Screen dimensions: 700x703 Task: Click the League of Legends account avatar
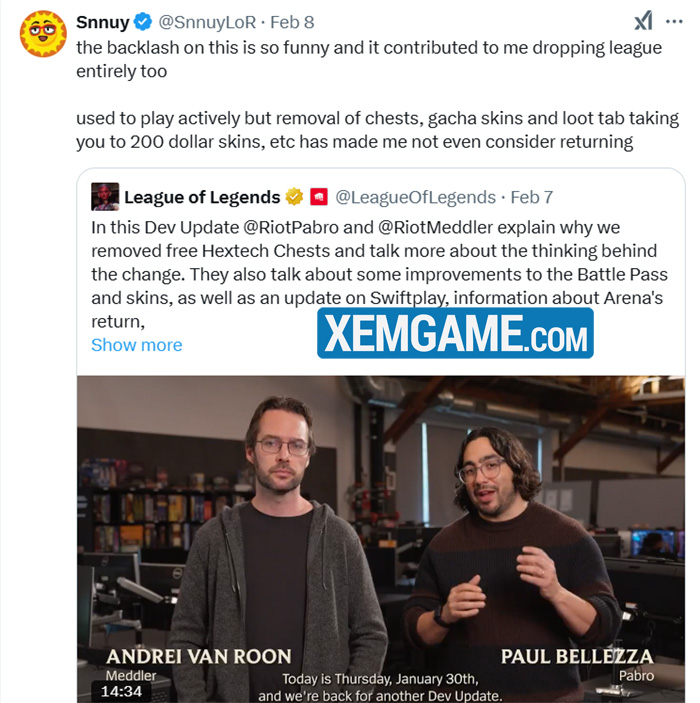point(105,196)
